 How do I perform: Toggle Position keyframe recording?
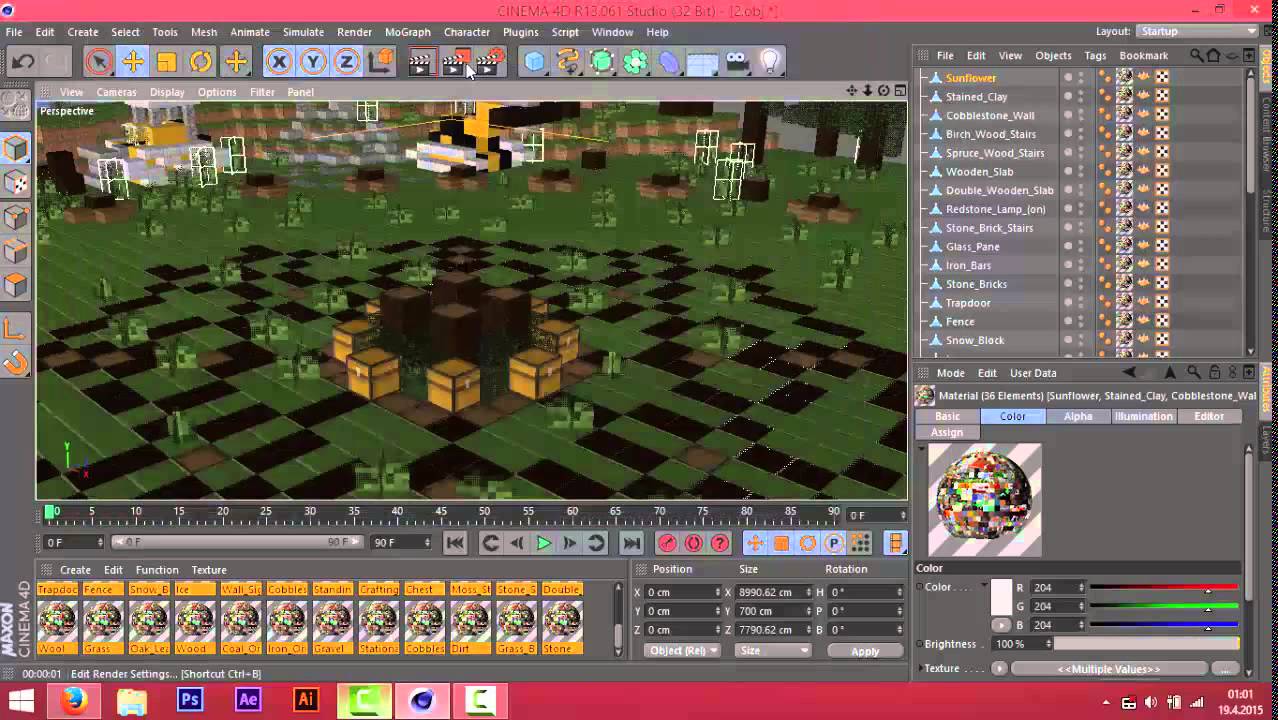tap(755, 543)
